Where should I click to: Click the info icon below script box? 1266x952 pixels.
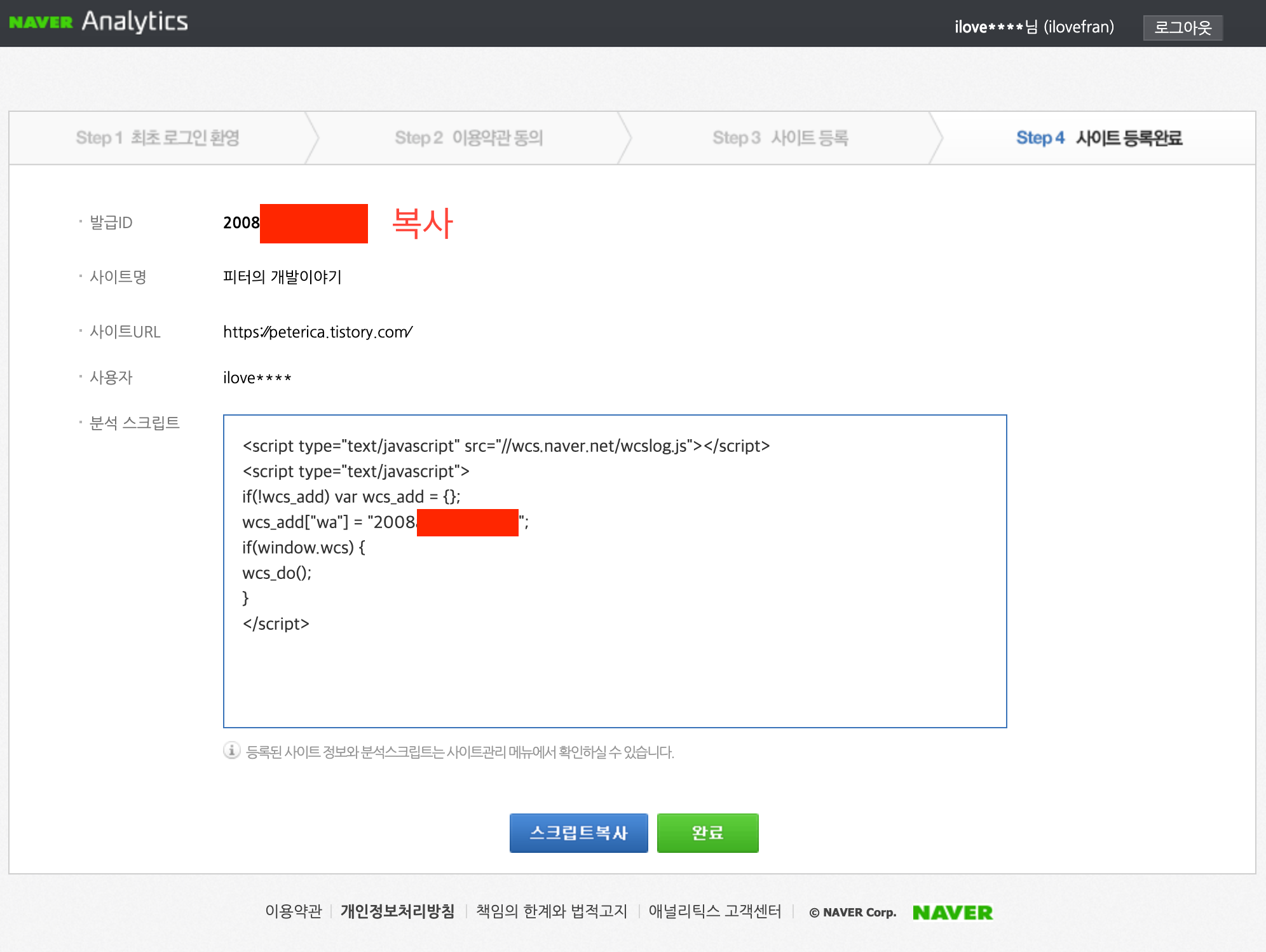pos(231,751)
